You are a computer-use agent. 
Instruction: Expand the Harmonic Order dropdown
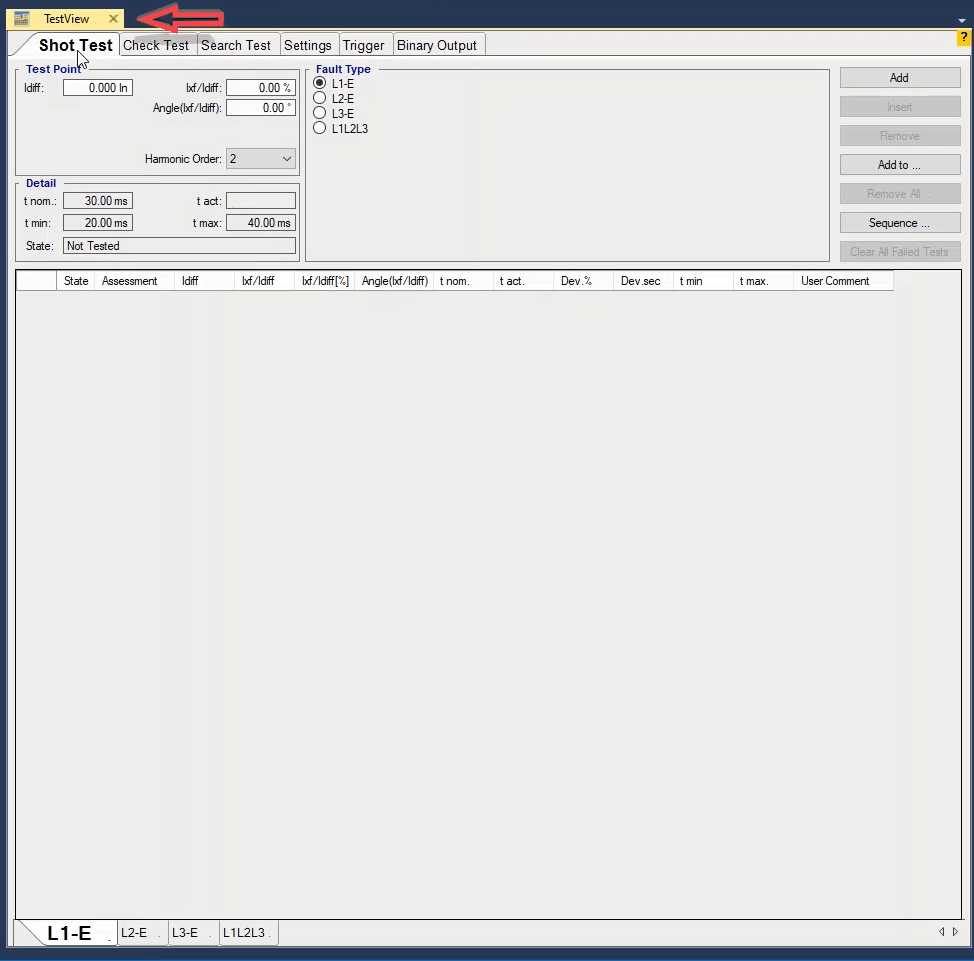(x=287, y=159)
